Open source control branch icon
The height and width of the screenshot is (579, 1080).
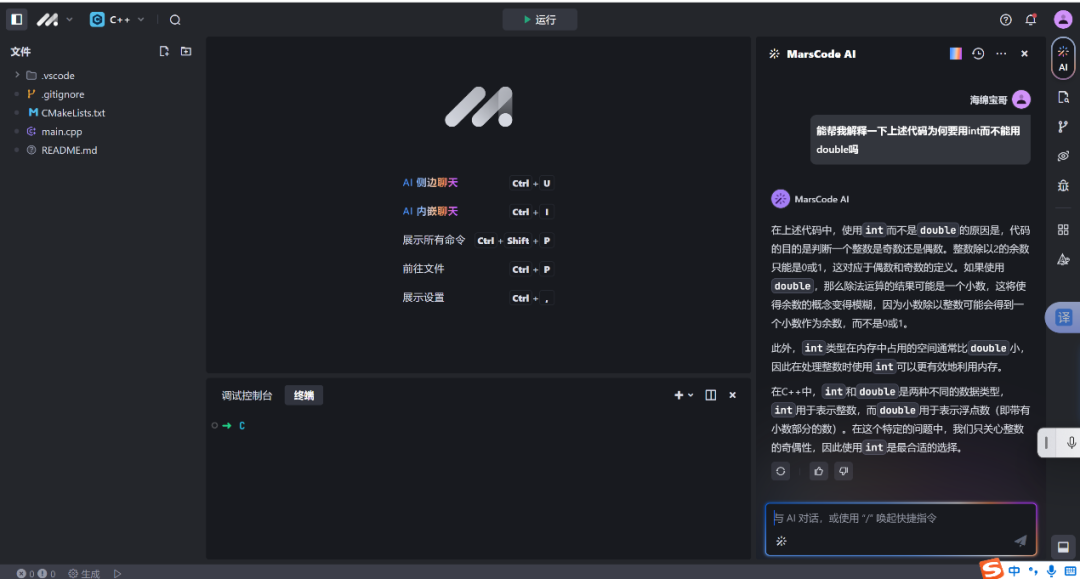[x=1063, y=127]
